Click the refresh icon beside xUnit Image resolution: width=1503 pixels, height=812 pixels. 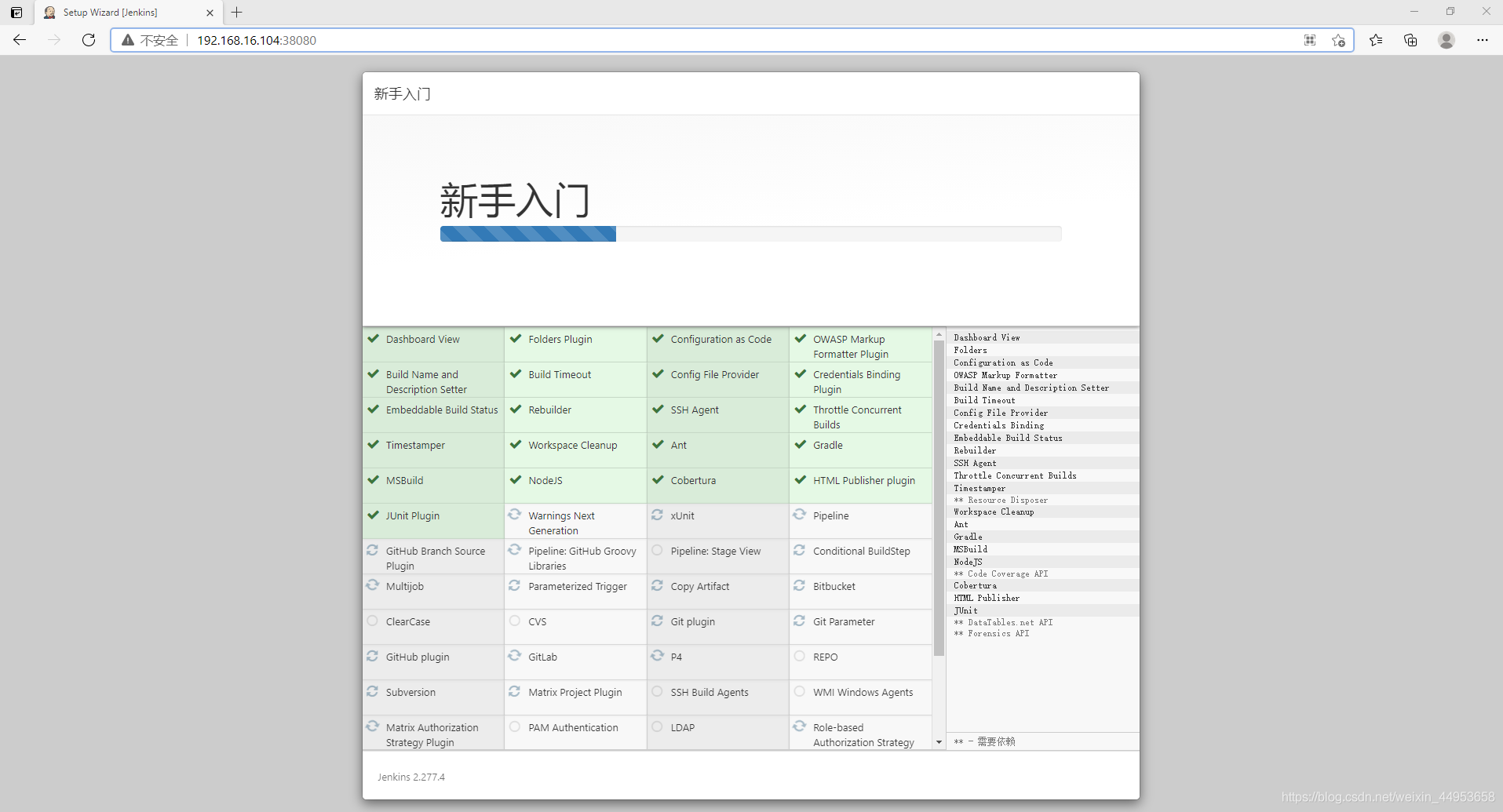point(658,515)
